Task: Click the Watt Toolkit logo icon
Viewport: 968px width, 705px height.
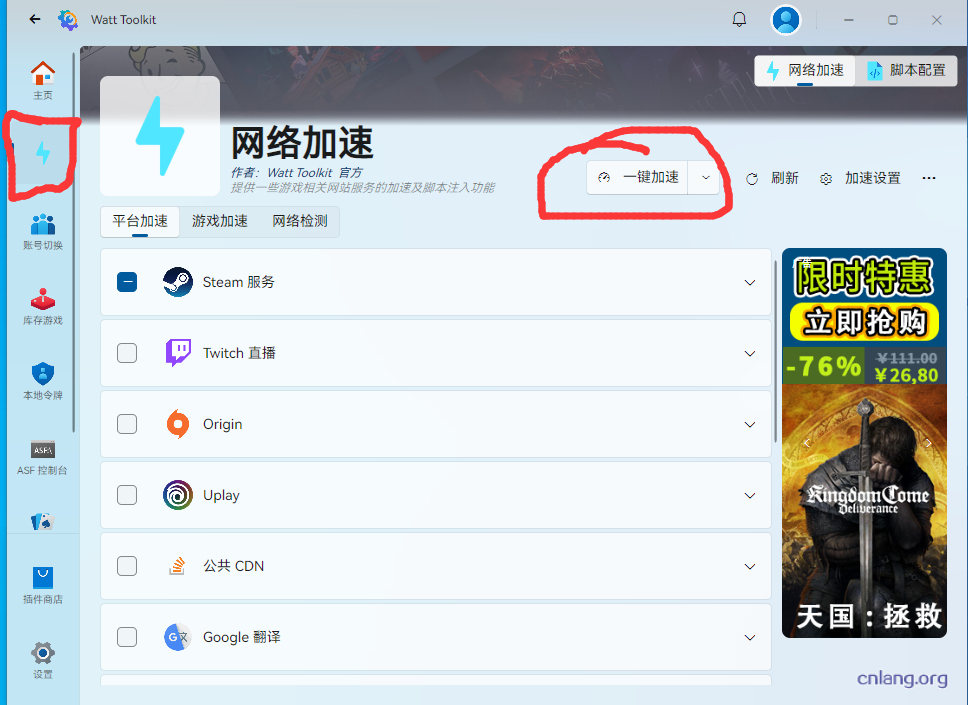Action: pos(68,20)
